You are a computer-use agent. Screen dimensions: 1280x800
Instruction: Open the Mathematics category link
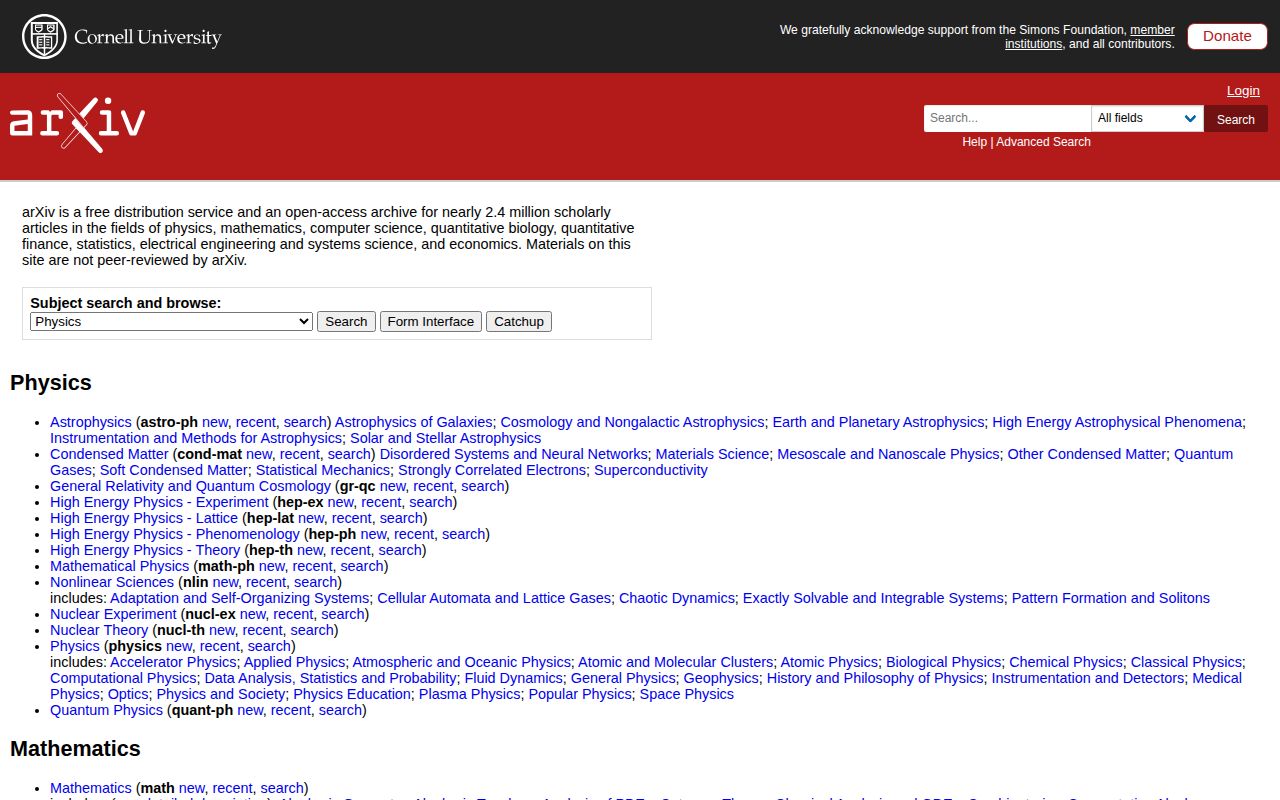pos(90,787)
